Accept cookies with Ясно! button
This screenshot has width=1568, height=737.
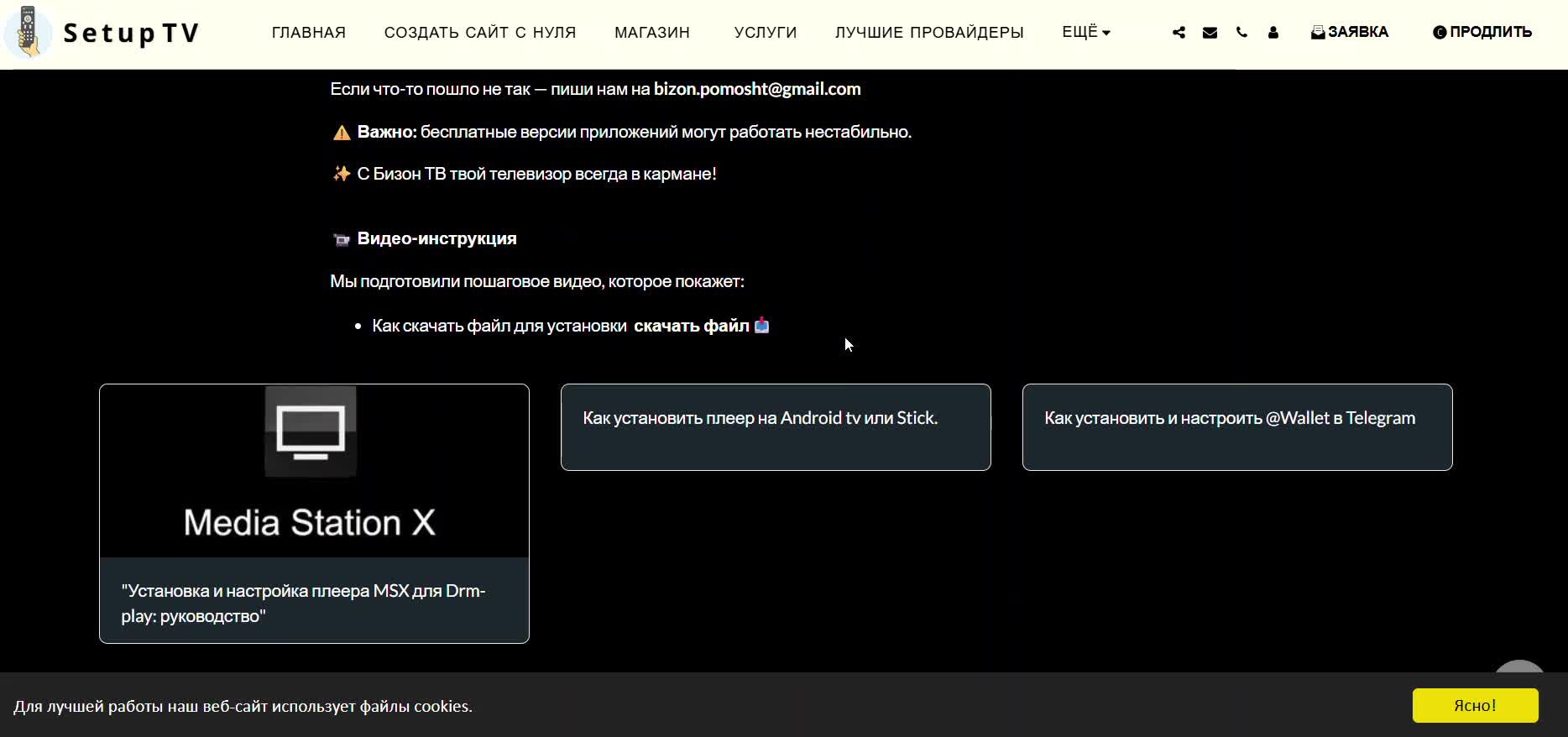[1475, 706]
